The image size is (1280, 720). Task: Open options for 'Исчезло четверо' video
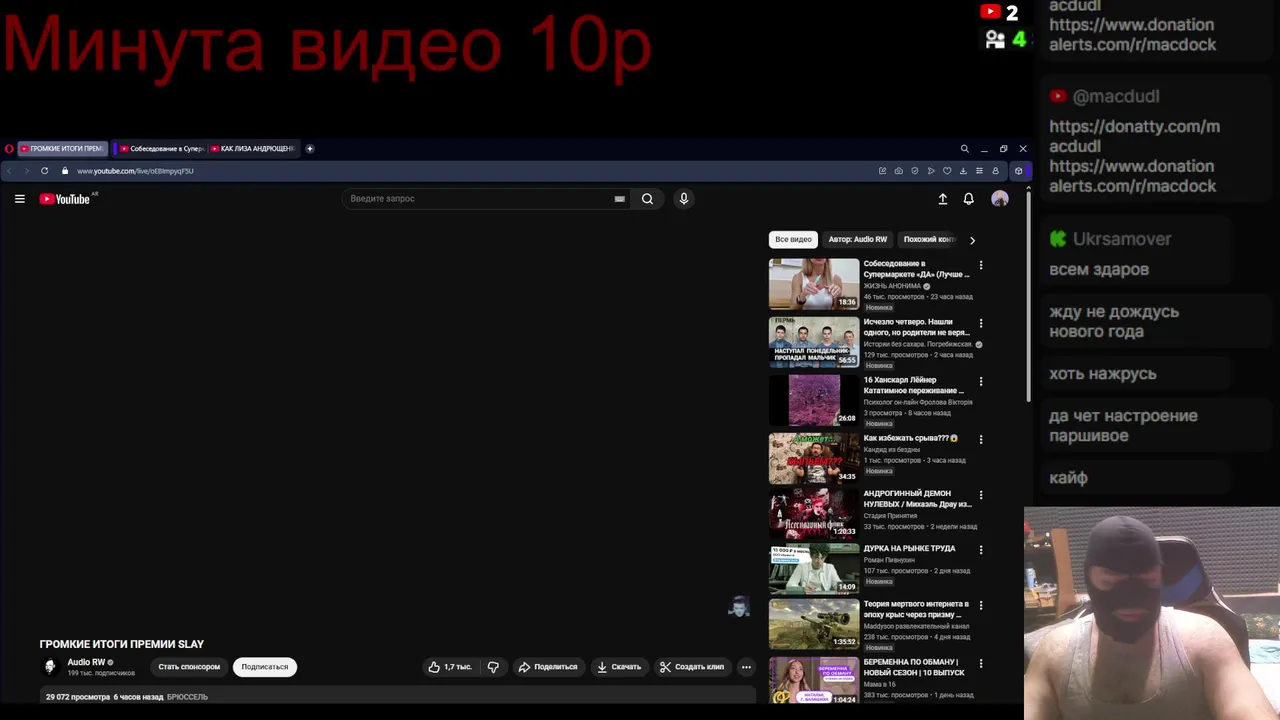pos(980,323)
